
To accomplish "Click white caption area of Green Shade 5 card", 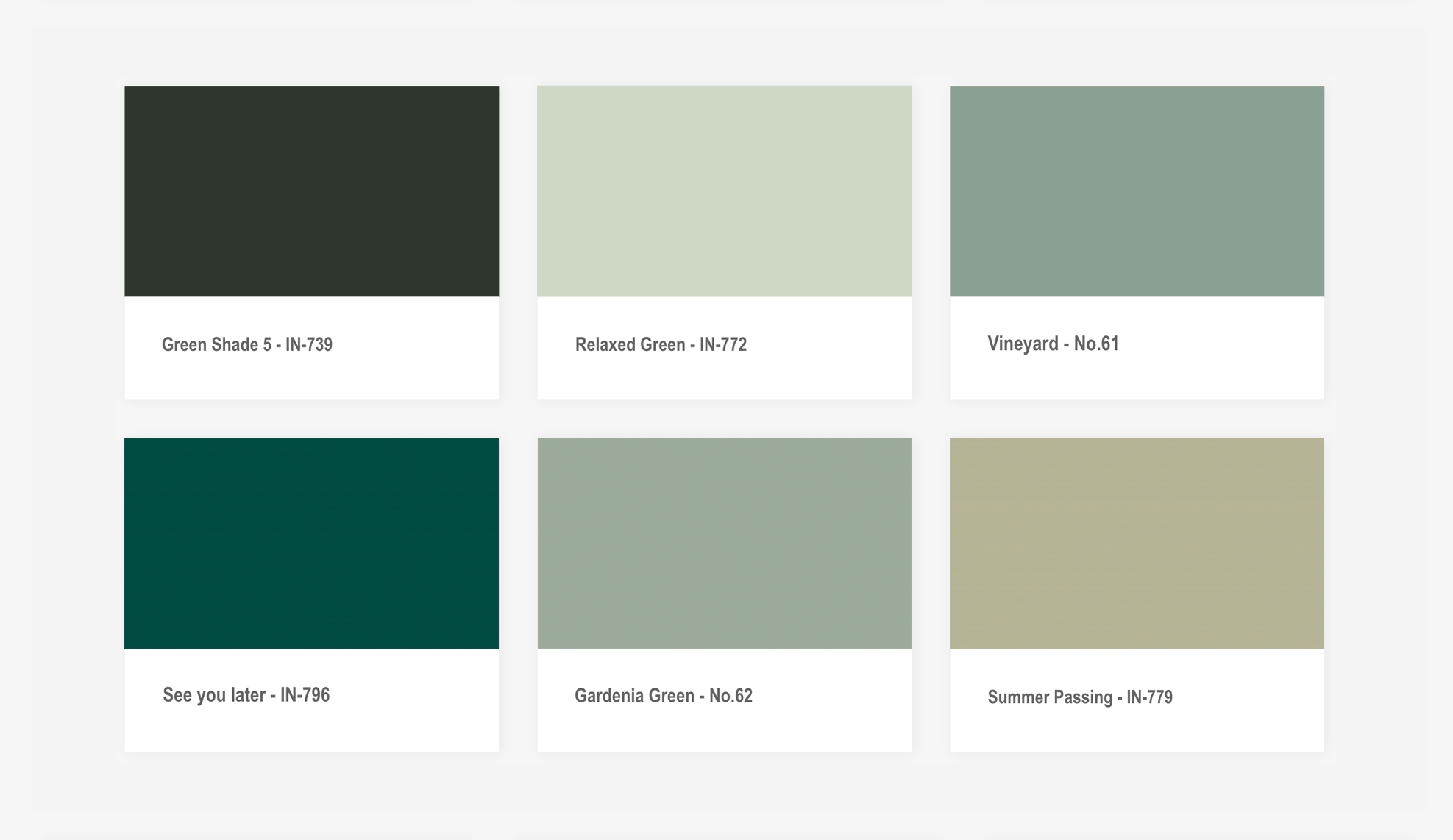I will point(412,371).
